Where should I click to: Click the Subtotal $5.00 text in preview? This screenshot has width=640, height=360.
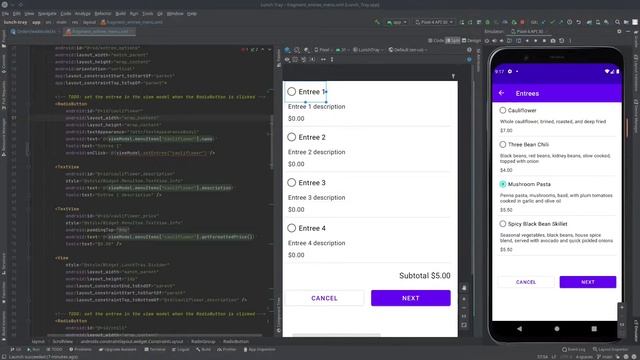pos(424,276)
